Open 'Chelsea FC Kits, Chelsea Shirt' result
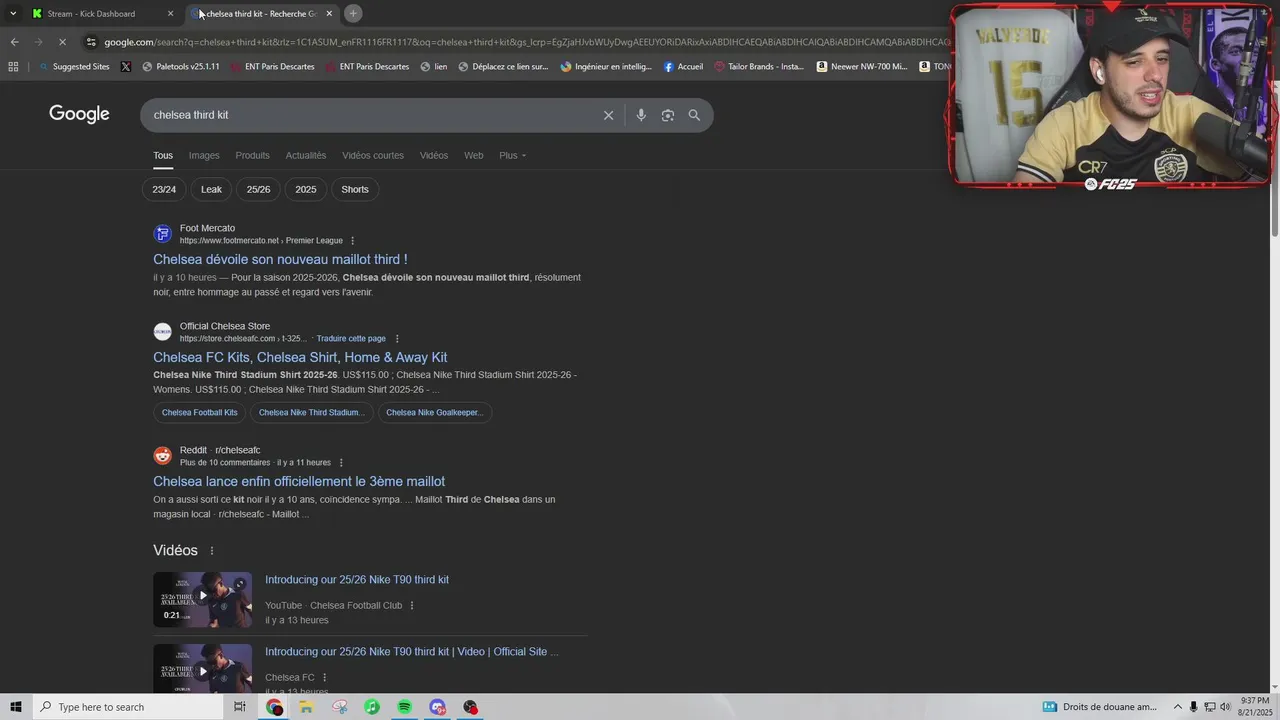Image resolution: width=1280 pixels, height=720 pixels. pyautogui.click(x=300, y=358)
